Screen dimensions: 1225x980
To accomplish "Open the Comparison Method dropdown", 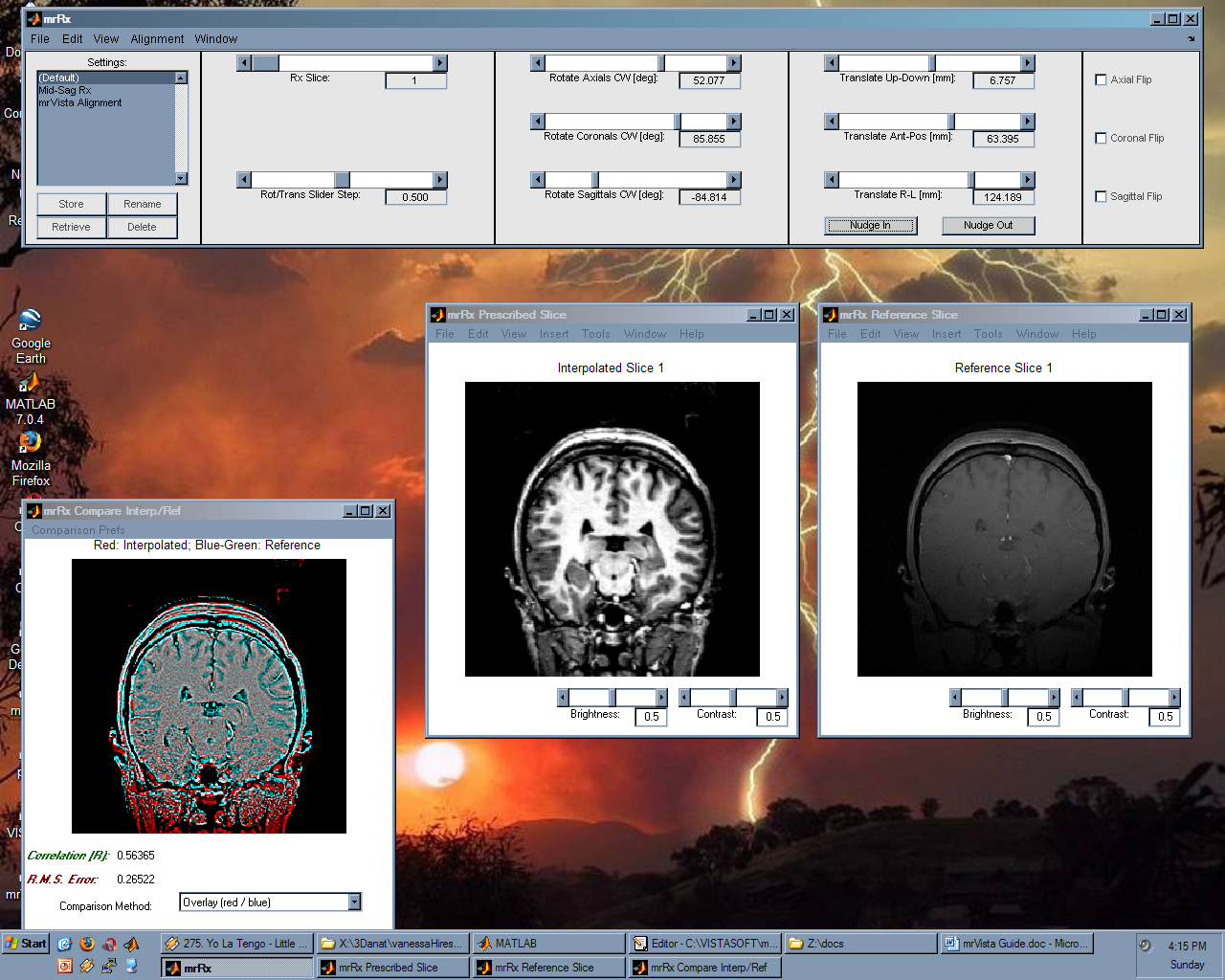I will 354,902.
